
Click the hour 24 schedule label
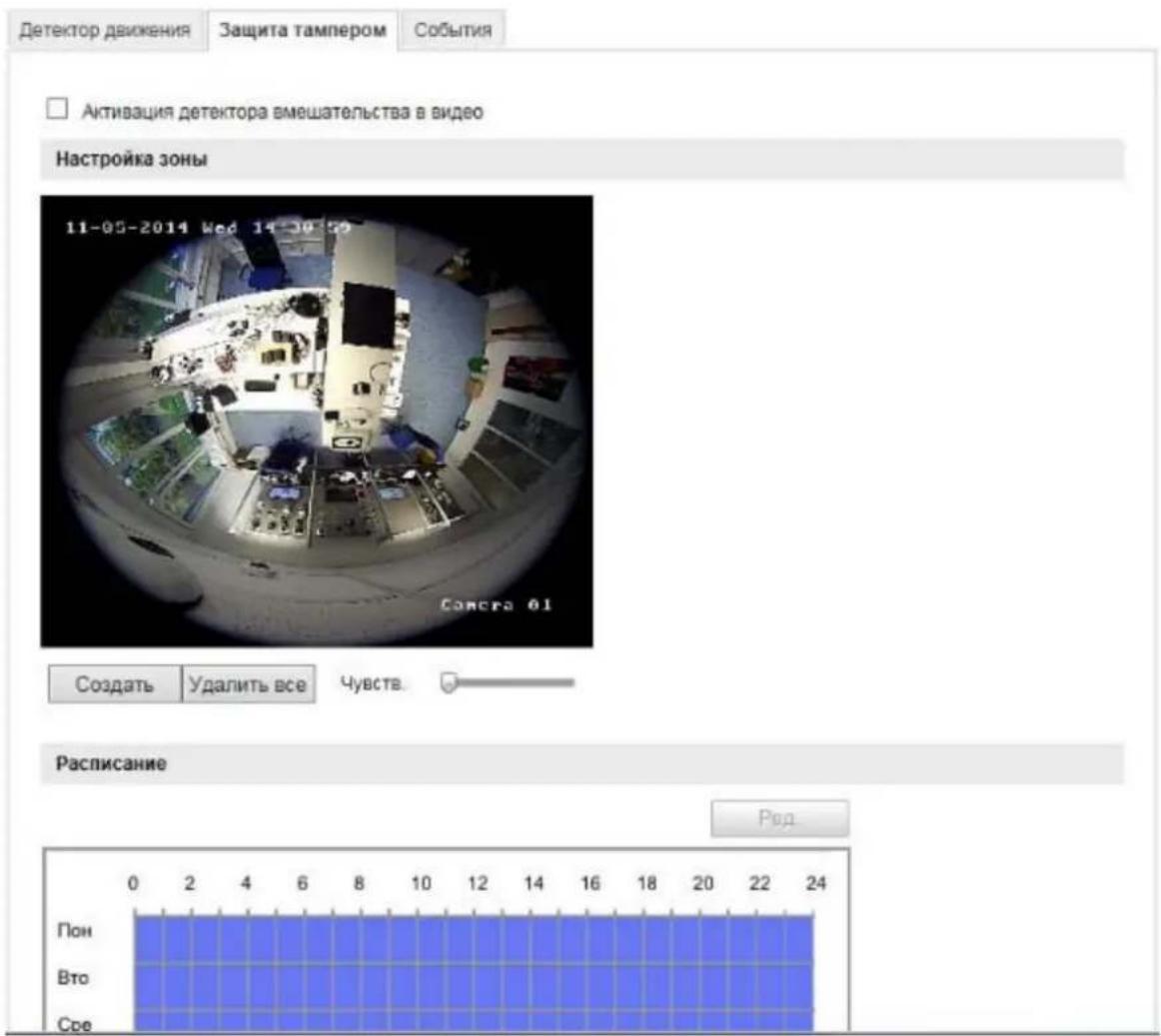(x=816, y=883)
